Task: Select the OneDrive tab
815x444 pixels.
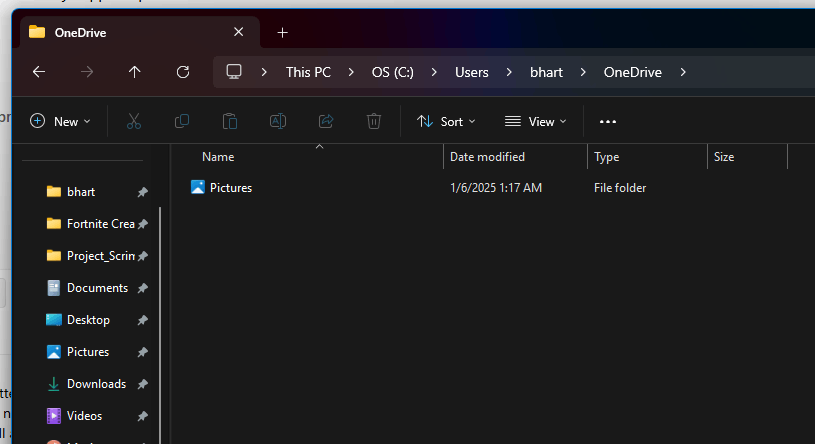Action: pos(139,32)
